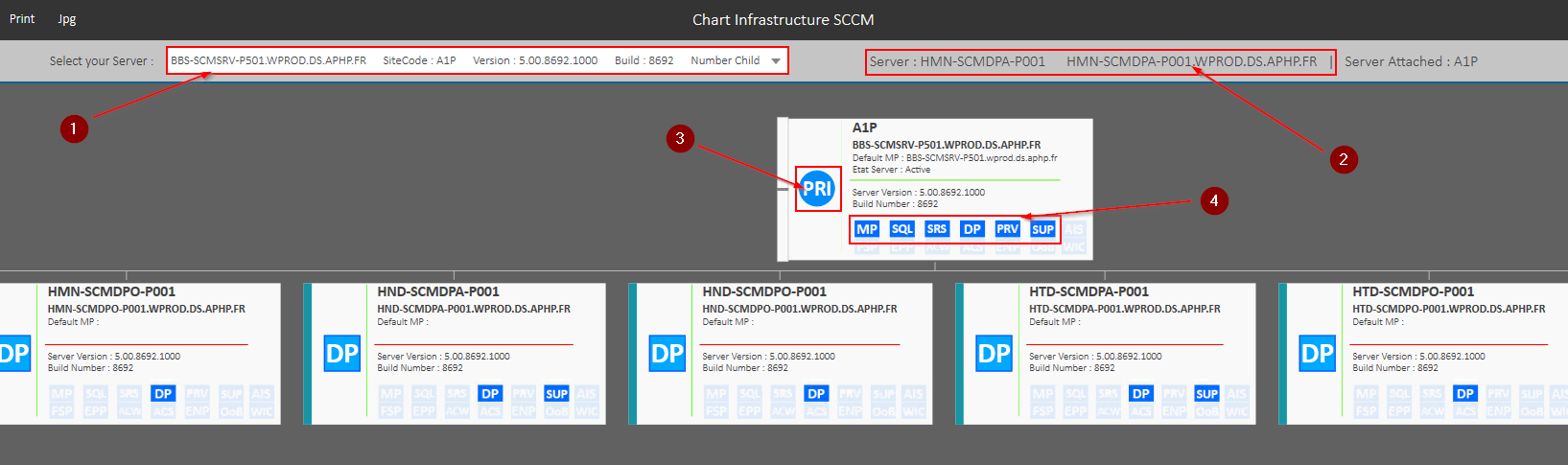Click HMN-SCMDPO-P001.WPROD.DS.APHP.FR hostname text

click(147, 310)
